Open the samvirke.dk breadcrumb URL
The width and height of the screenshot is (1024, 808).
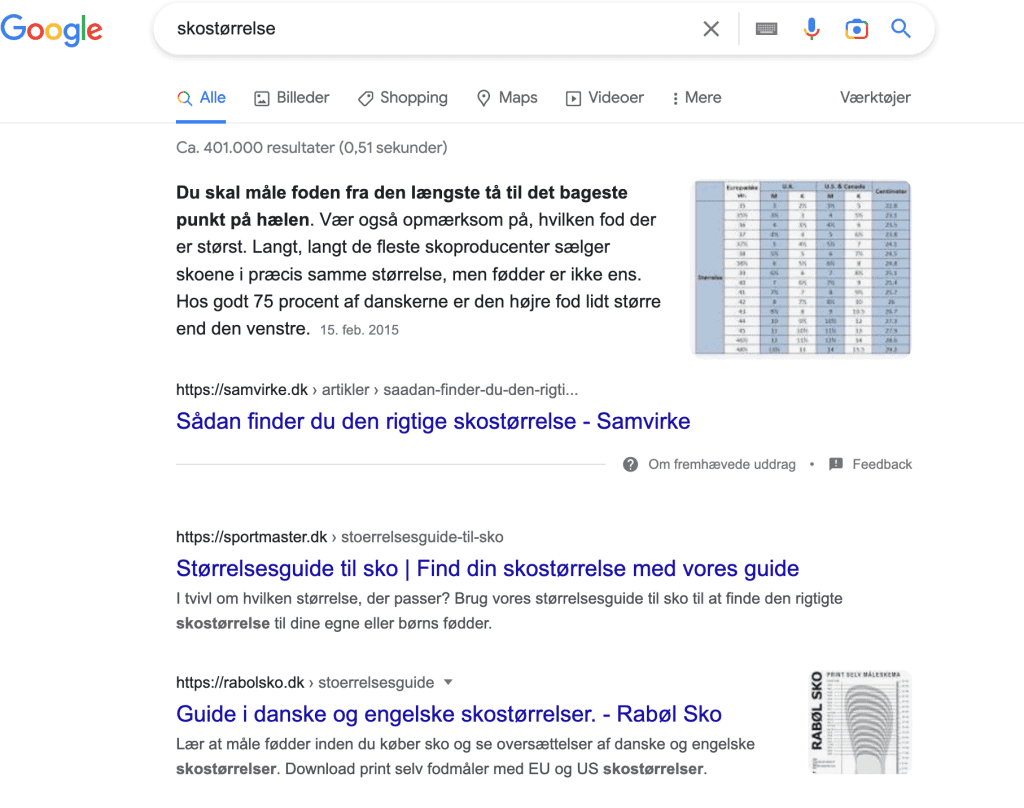click(377, 390)
